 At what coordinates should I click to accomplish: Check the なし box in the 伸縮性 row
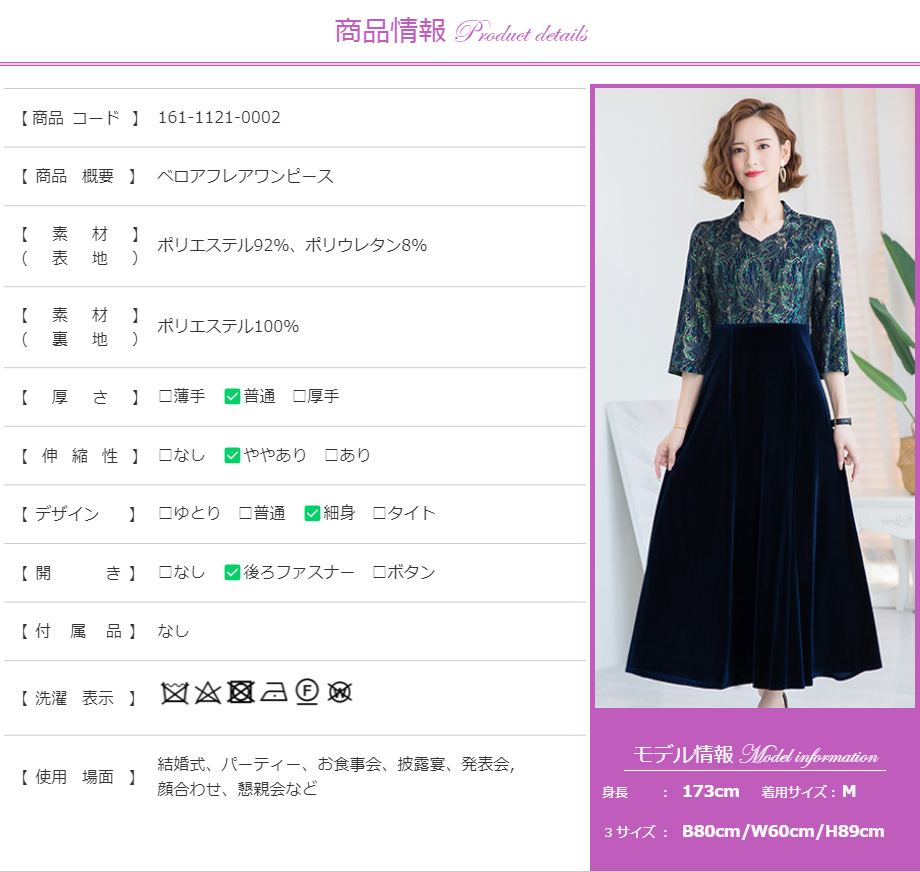point(165,455)
